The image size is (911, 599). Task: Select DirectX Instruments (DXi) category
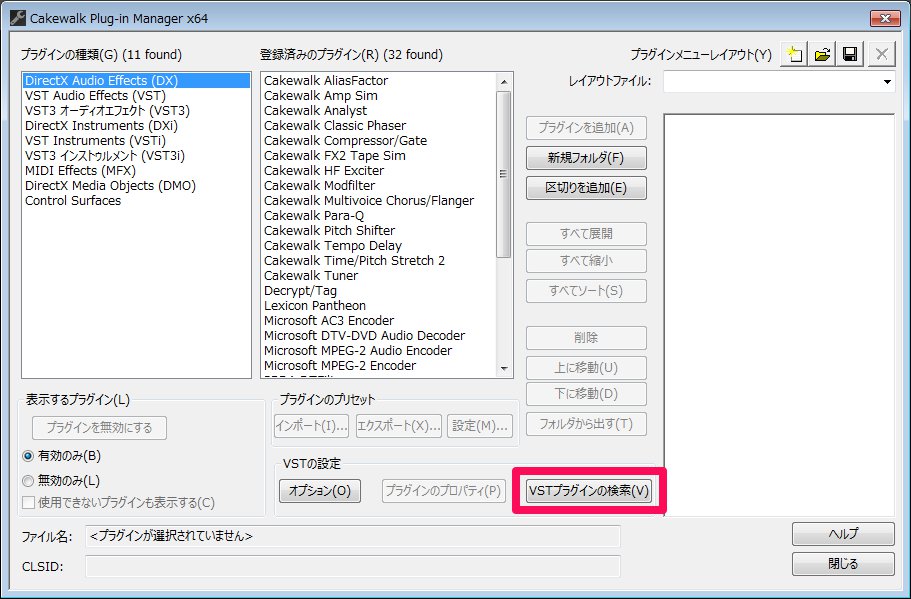(136, 126)
